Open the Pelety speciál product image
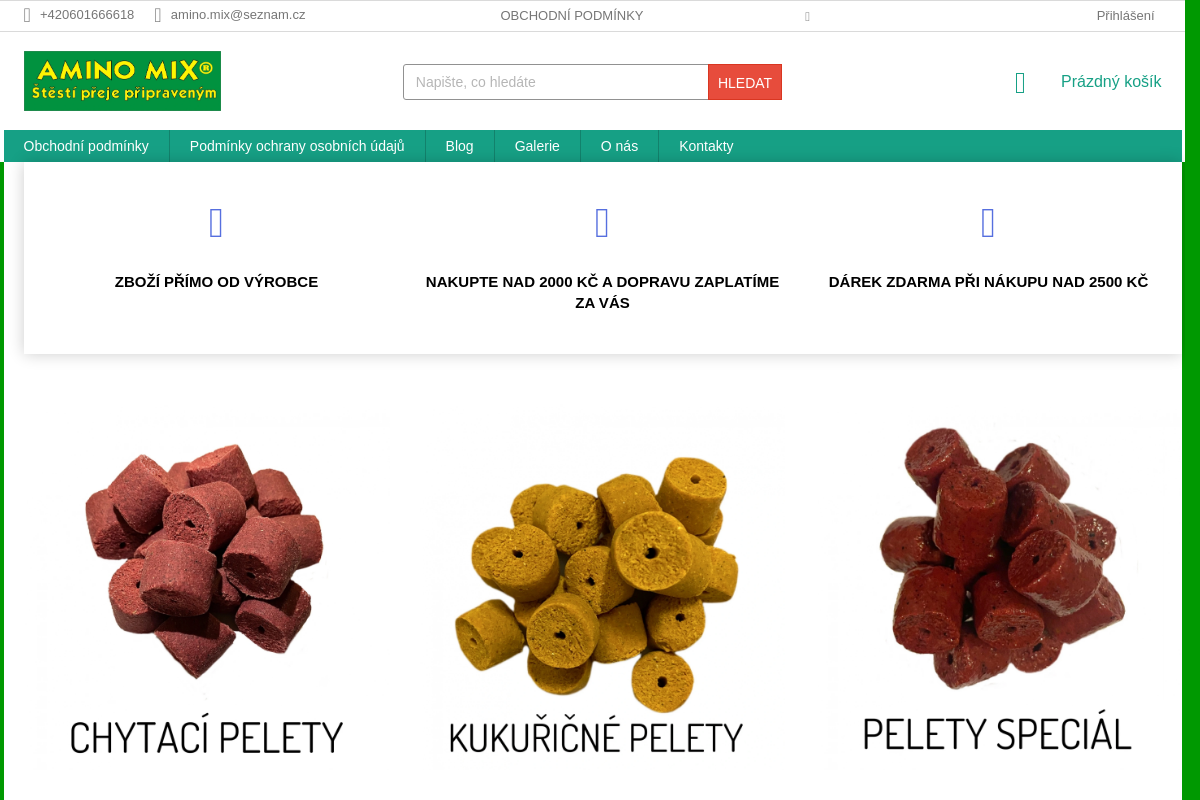The width and height of the screenshot is (1200, 800). tap(997, 590)
